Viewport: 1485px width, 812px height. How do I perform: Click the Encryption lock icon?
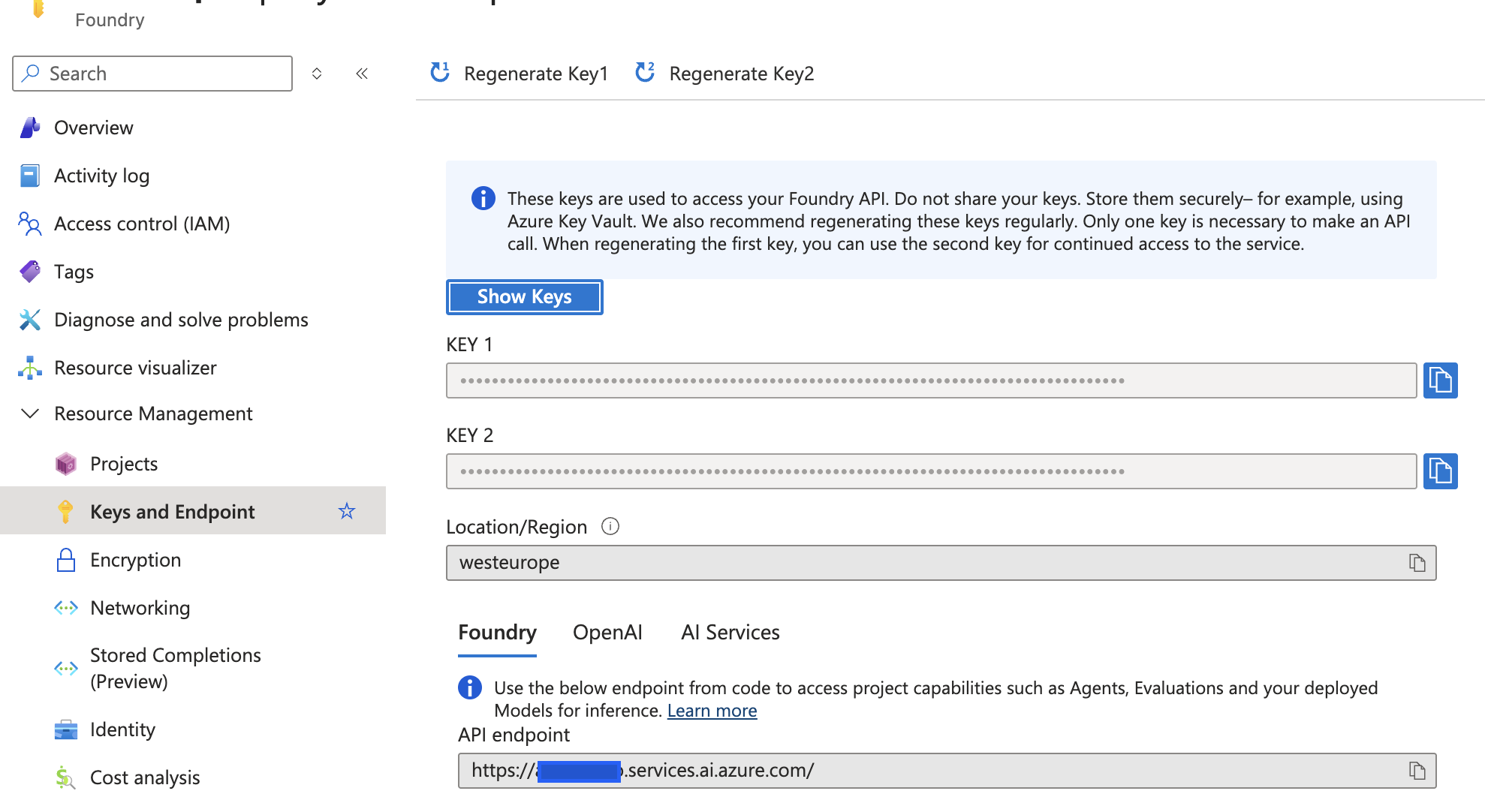(x=66, y=560)
